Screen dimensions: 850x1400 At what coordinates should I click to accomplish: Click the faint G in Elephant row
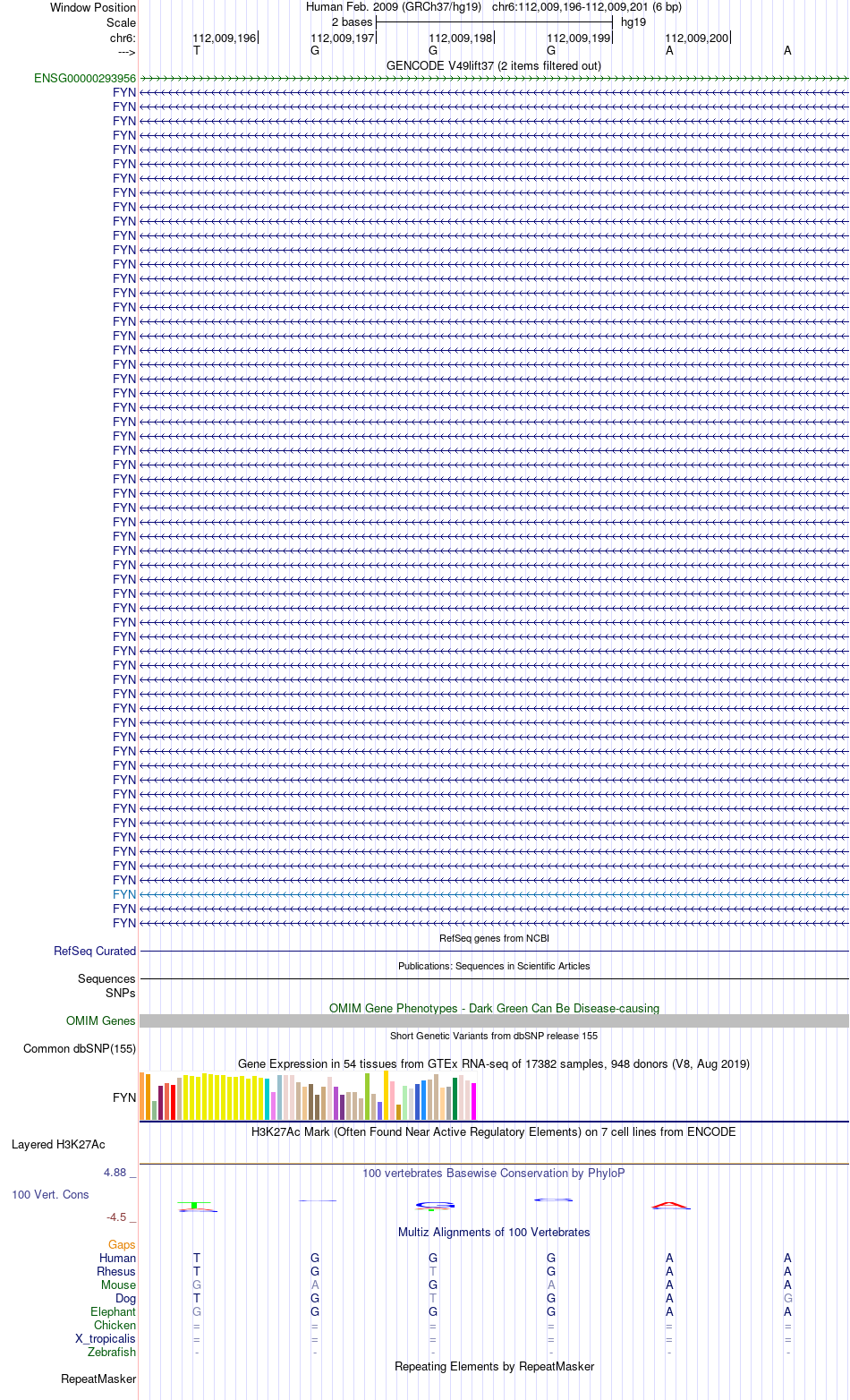pyautogui.click(x=197, y=1312)
